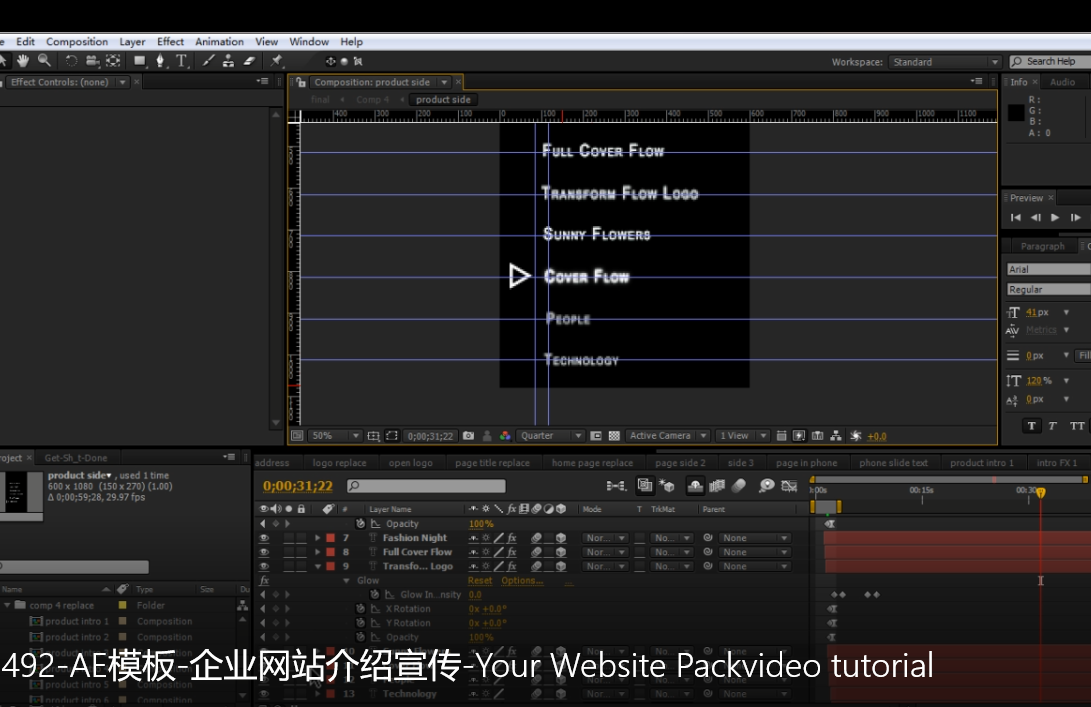1091x707 pixels.
Task: Switch to the Audio panel tab
Action: click(1062, 82)
